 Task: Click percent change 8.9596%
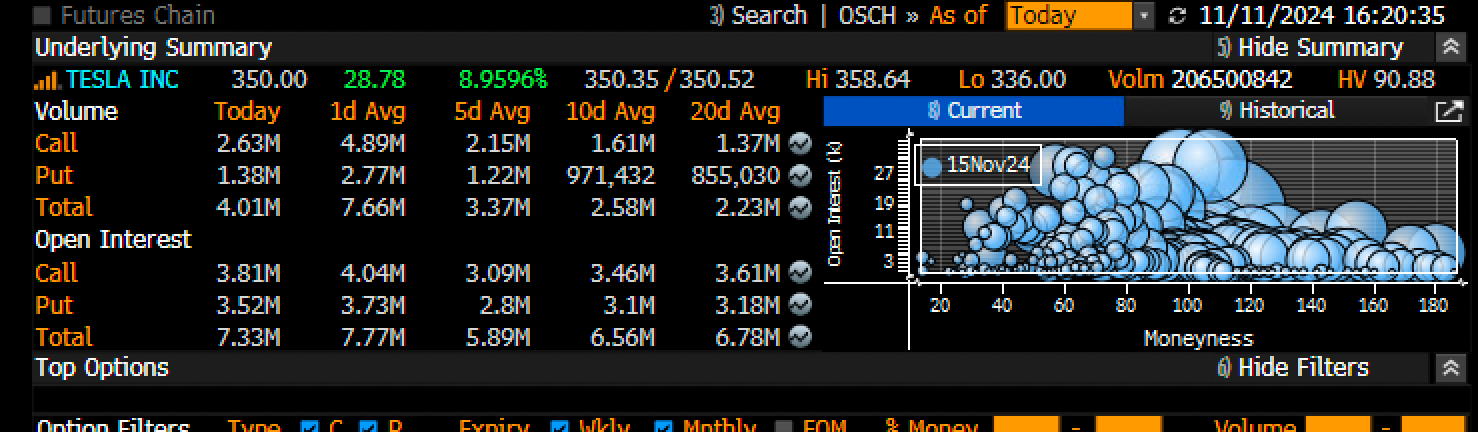click(x=503, y=80)
